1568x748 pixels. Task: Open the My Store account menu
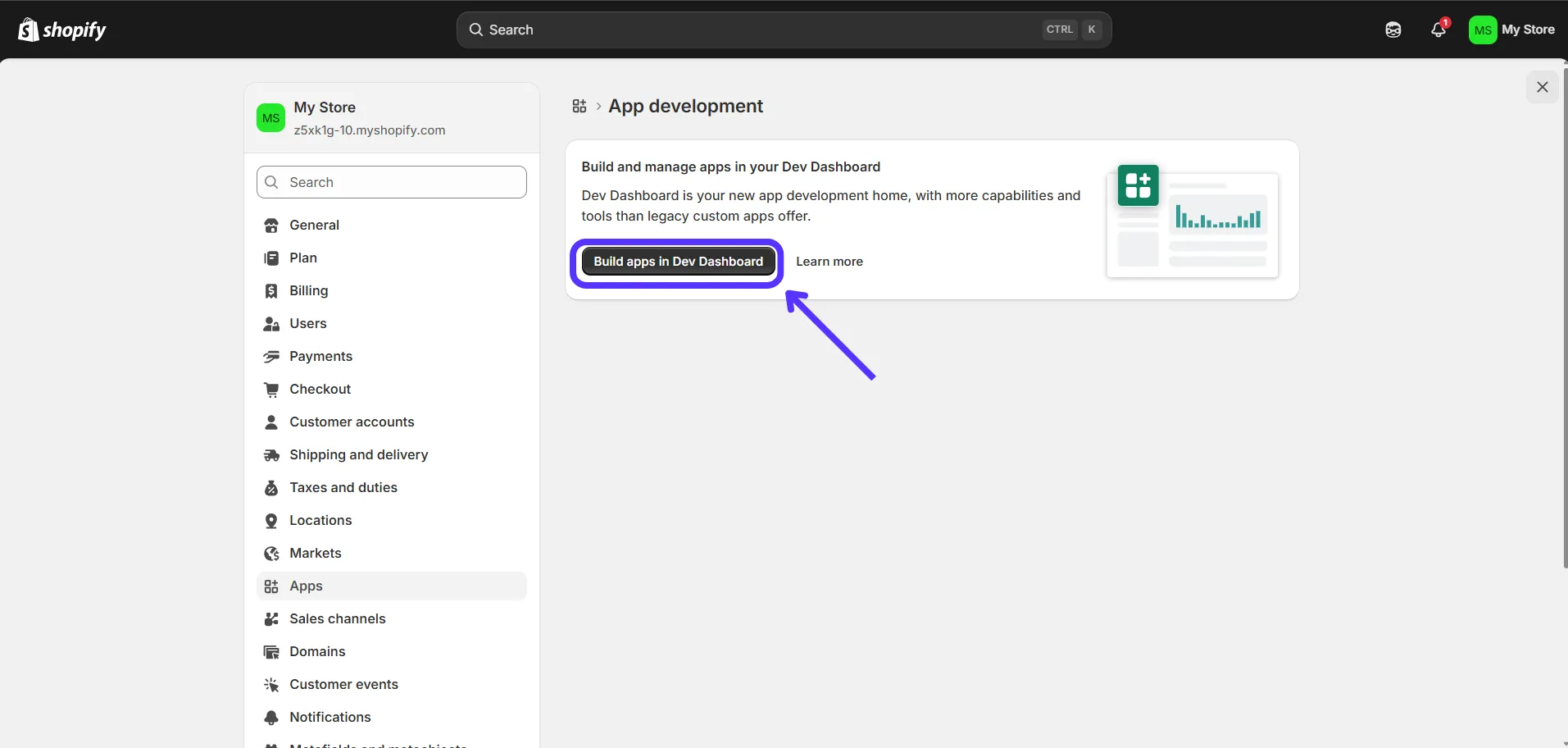1512,30
